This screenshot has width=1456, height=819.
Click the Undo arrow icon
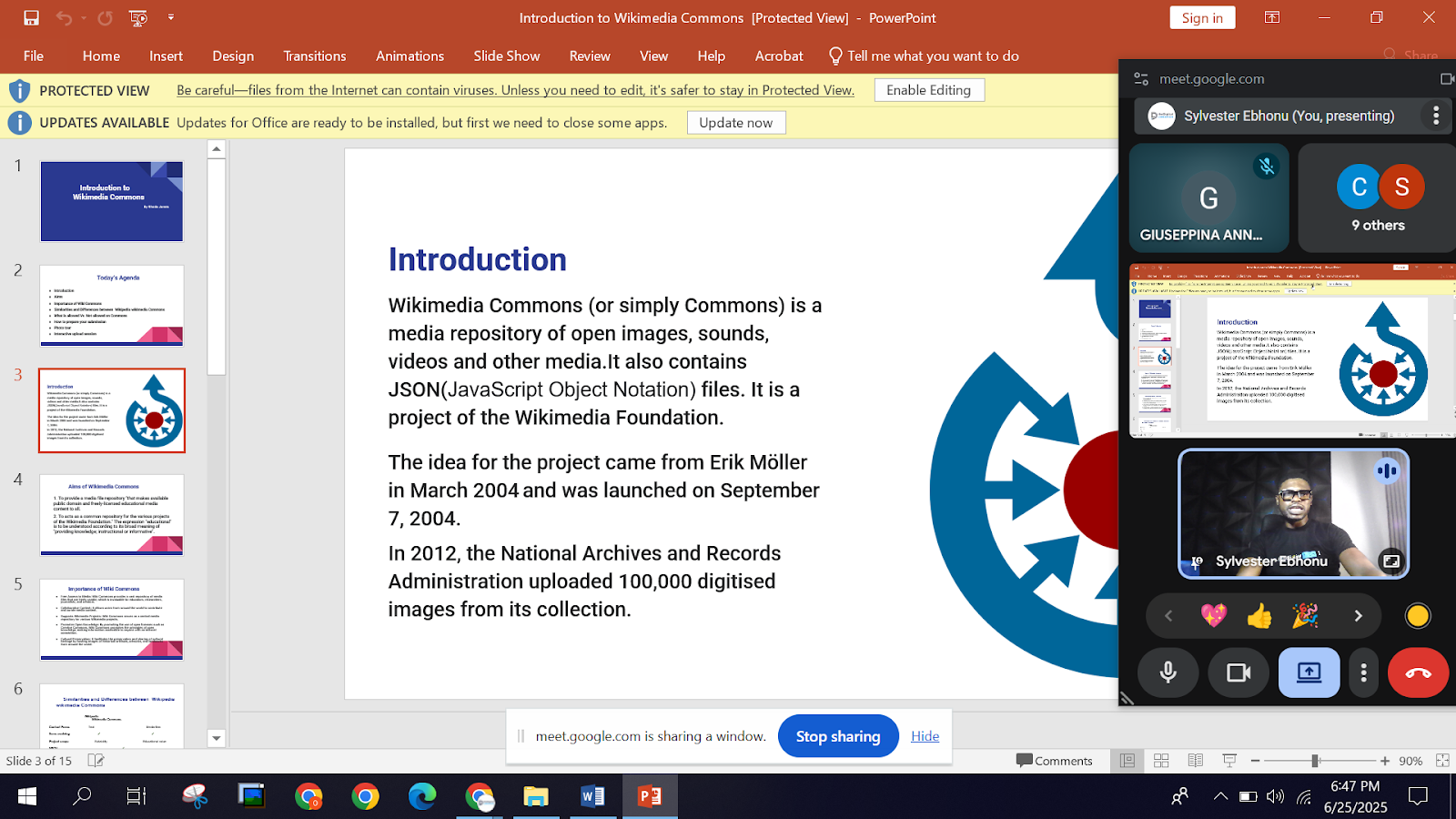[x=63, y=17]
